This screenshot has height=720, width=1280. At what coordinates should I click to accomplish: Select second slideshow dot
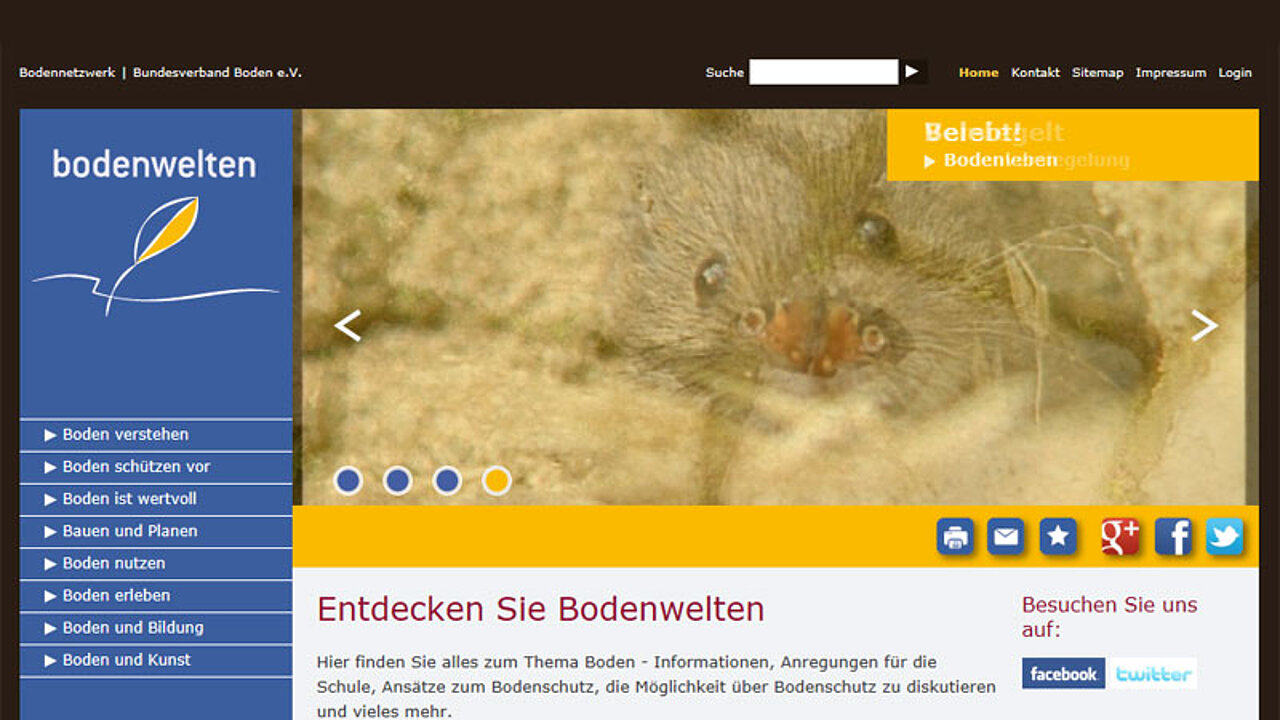[398, 481]
